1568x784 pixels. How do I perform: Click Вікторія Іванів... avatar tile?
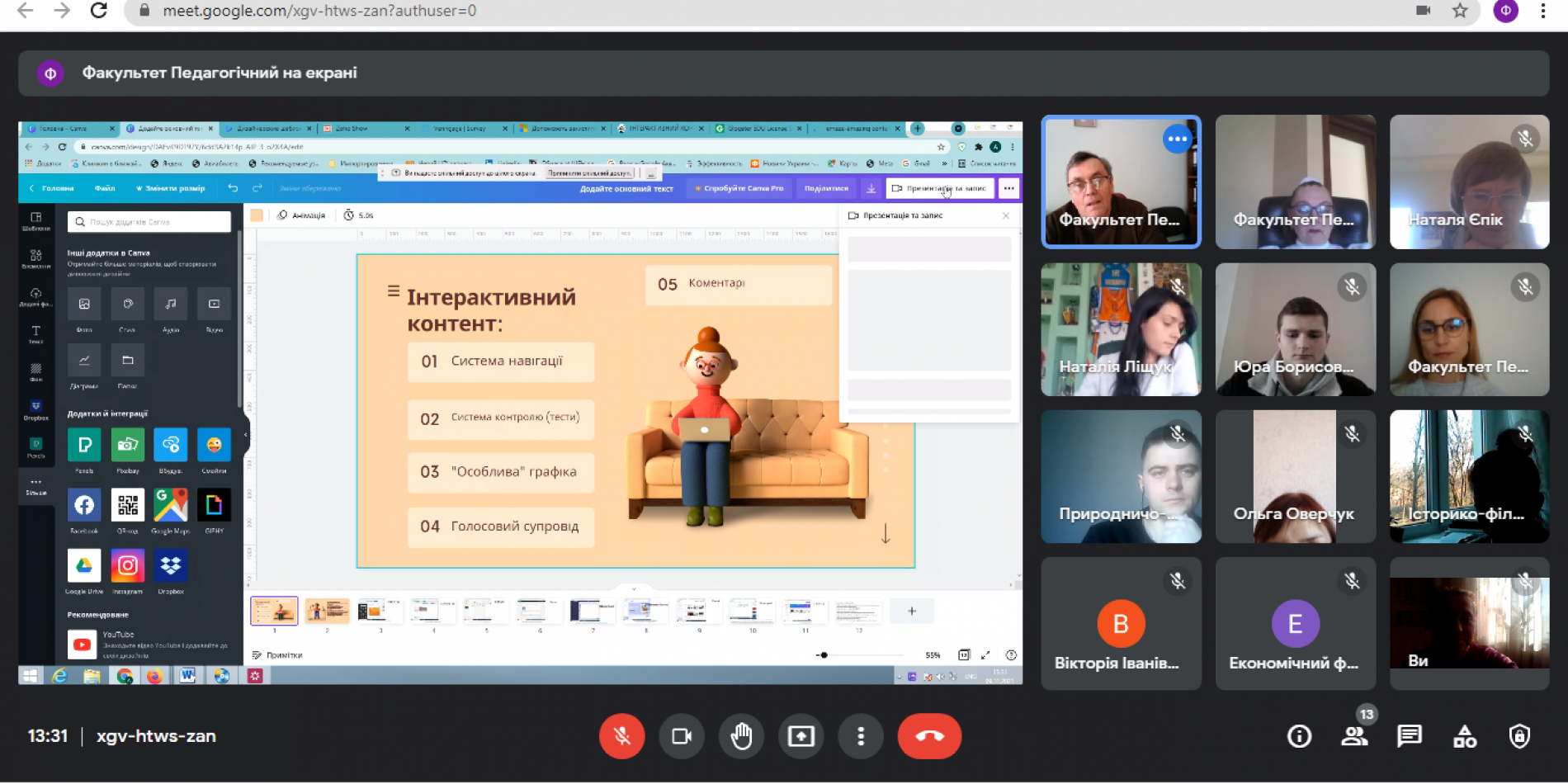tap(1121, 623)
